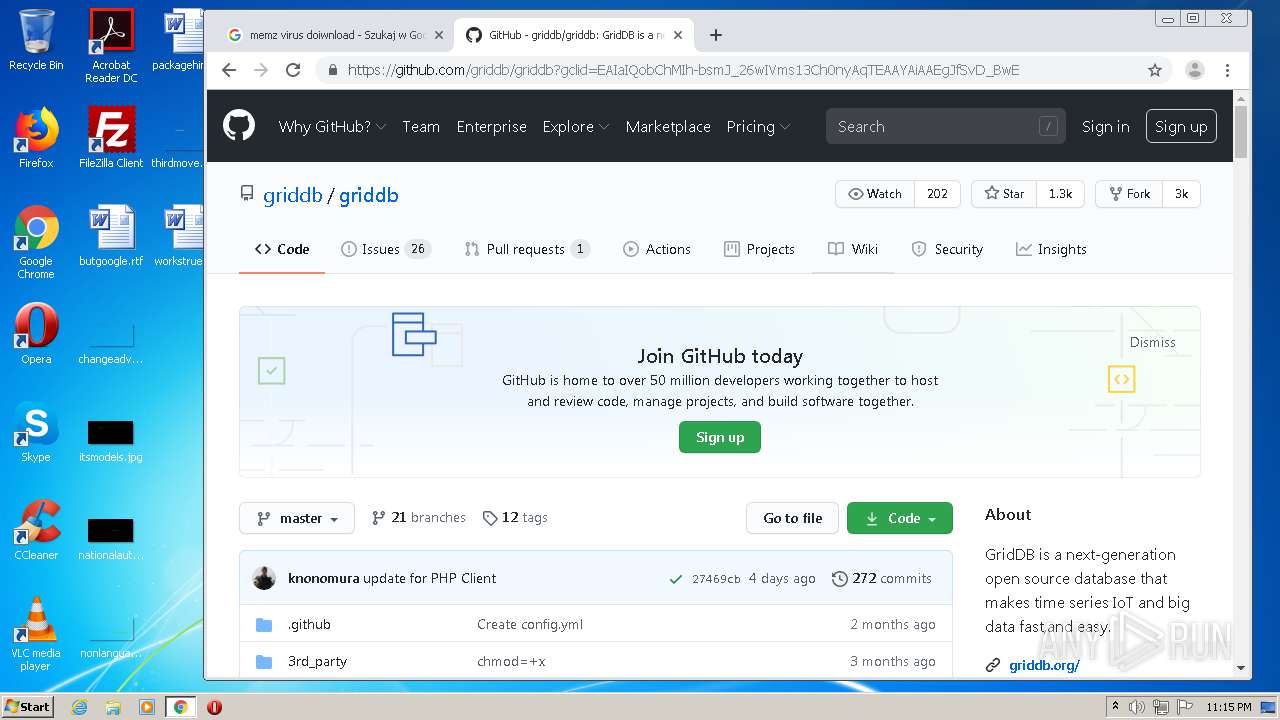View the 12 tags link
This screenshot has width=1280, height=720.
(515, 518)
